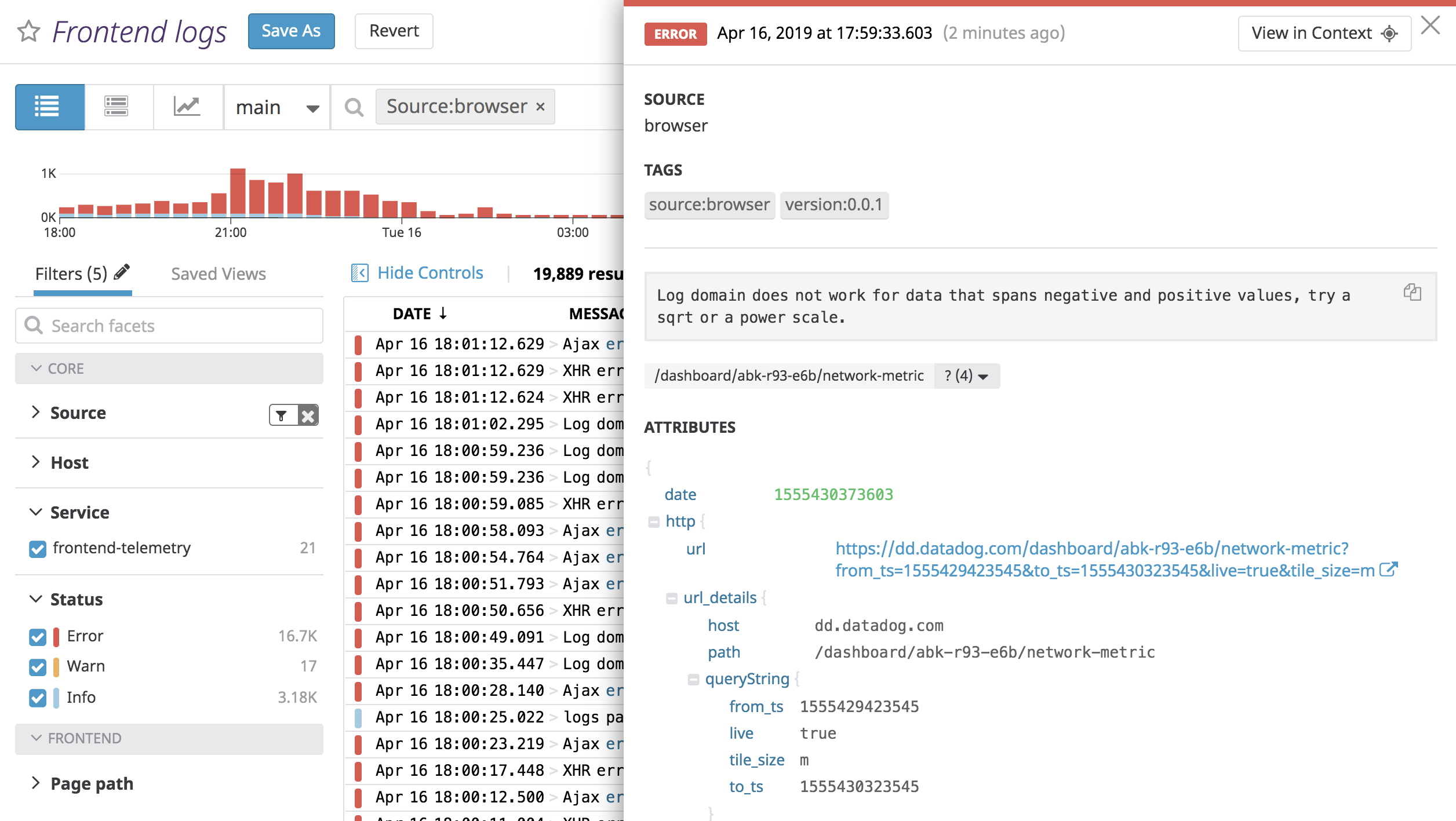This screenshot has height=821, width=1456.
Task: Click the View in Context button
Action: click(x=1324, y=33)
